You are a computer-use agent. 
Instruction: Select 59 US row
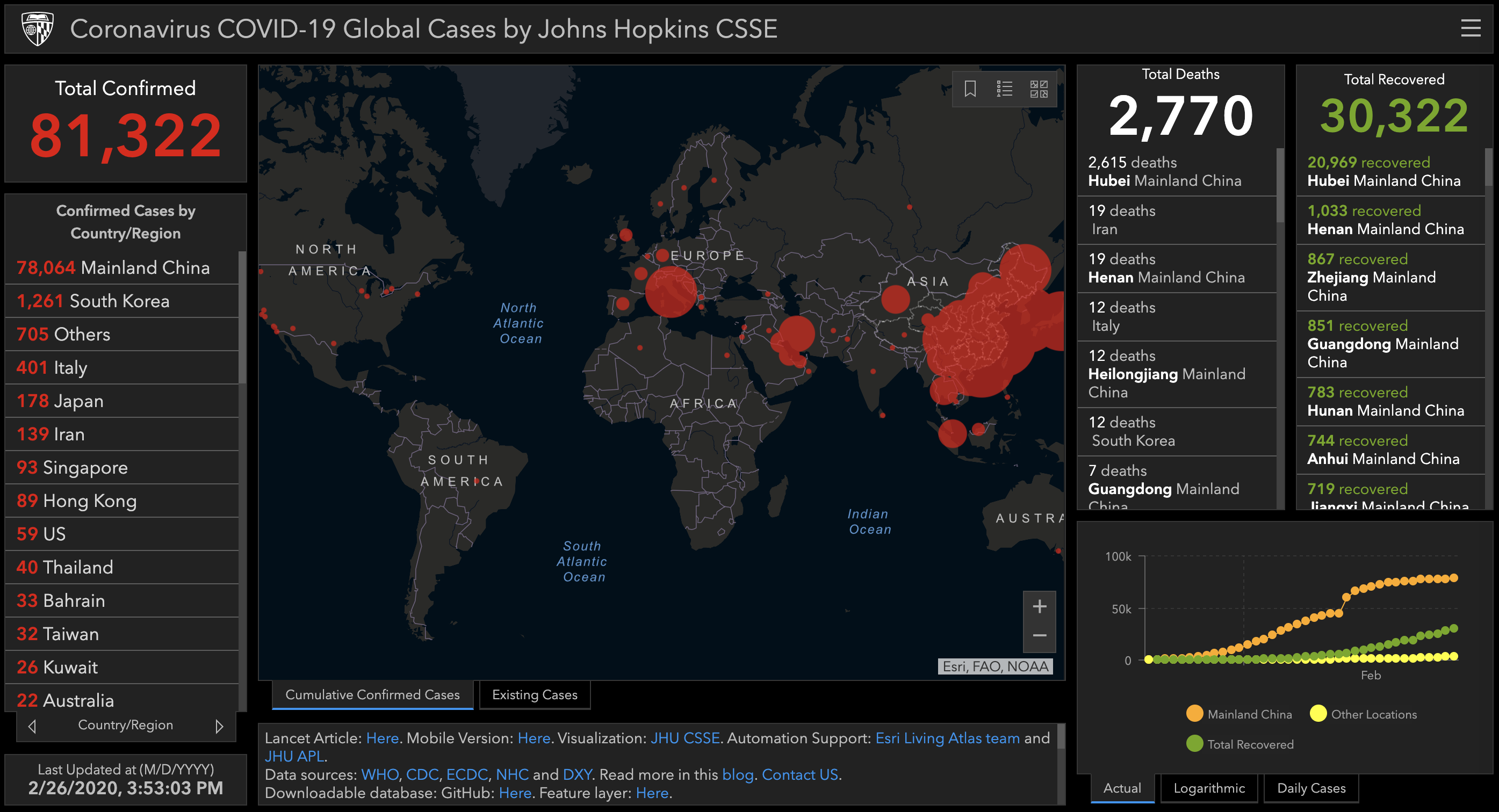pos(121,534)
